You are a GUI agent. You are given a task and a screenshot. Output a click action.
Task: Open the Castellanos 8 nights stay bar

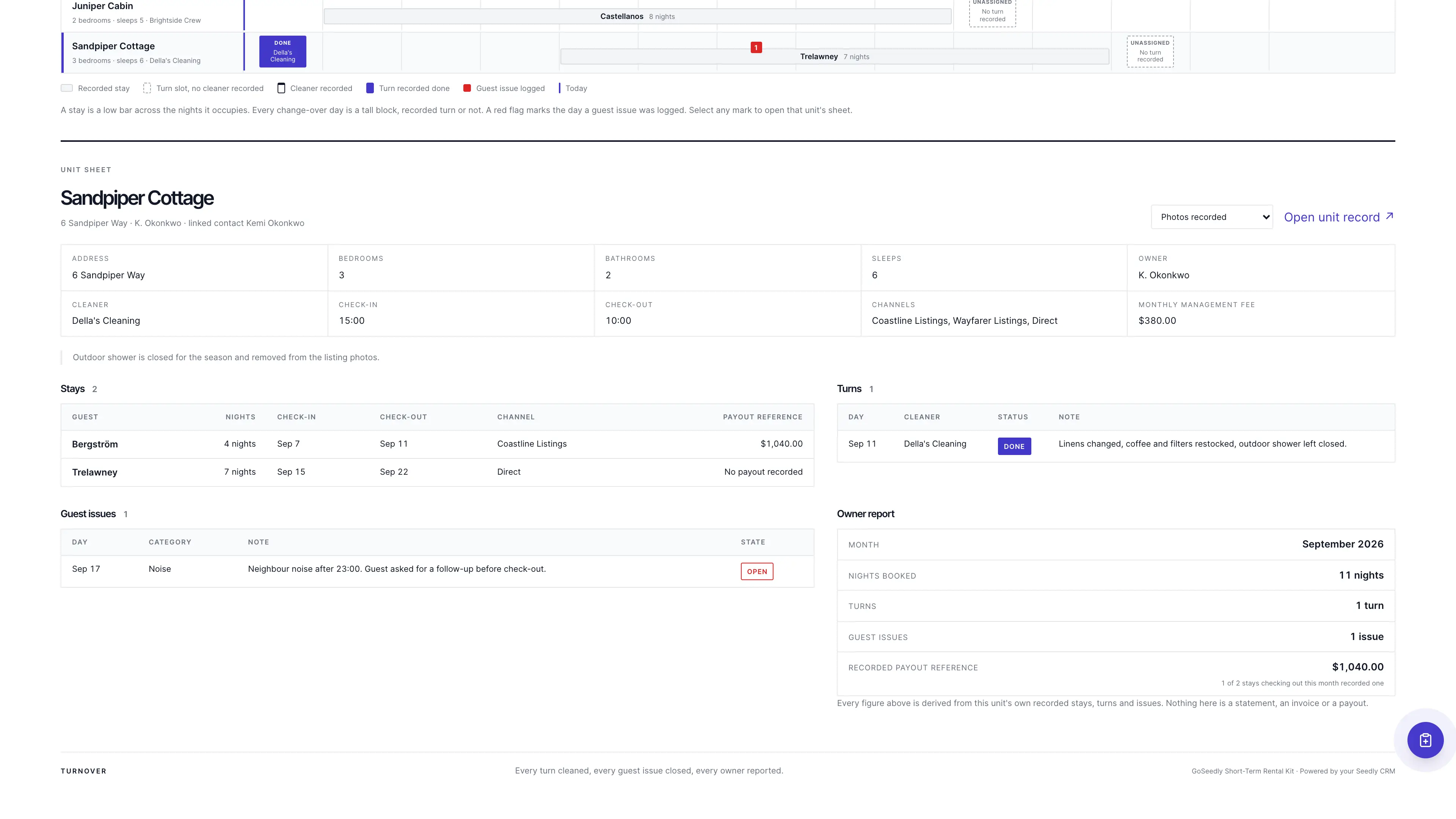coord(637,16)
